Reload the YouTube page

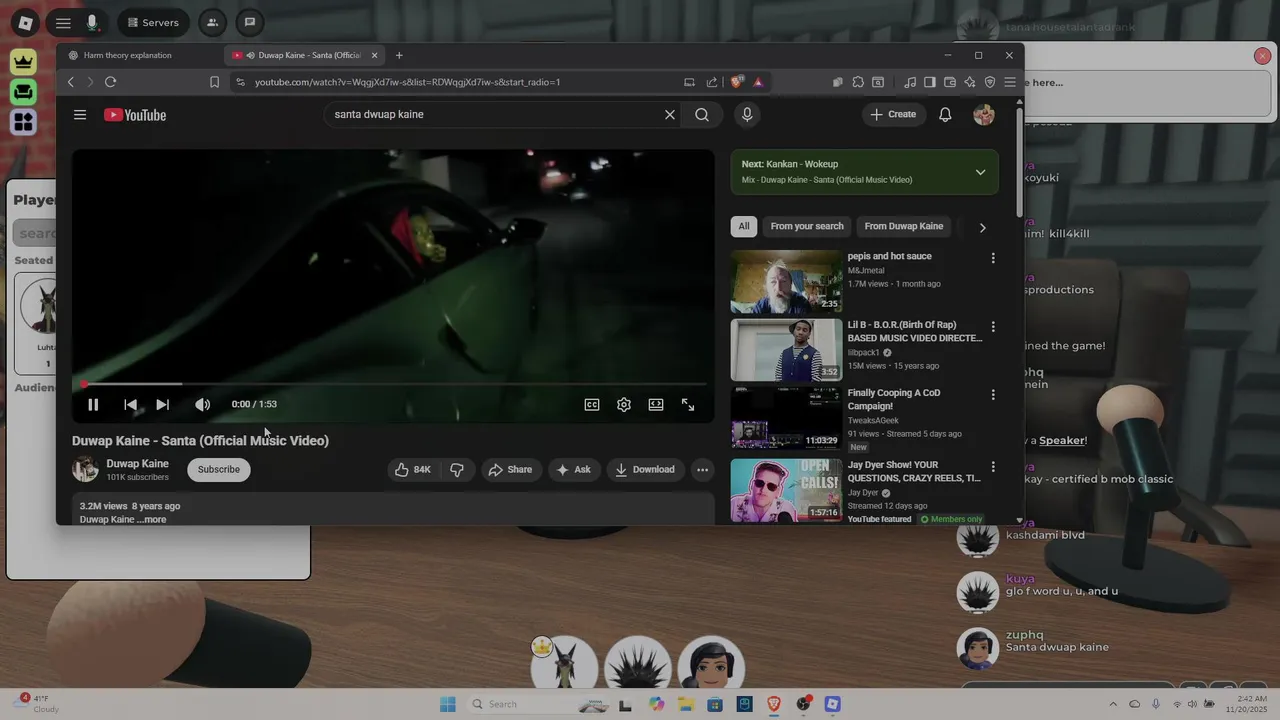[x=110, y=82]
